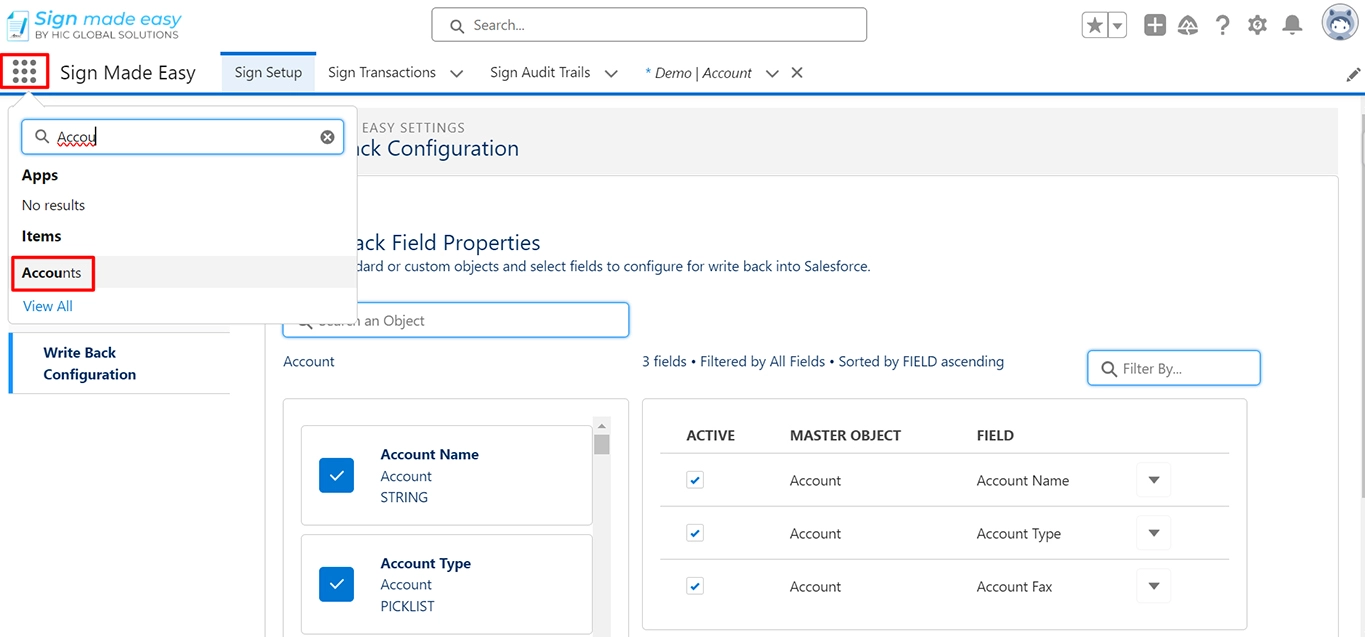This screenshot has width=1365, height=637.
Task: Switch to the Sign Setup tab
Action: point(268,73)
